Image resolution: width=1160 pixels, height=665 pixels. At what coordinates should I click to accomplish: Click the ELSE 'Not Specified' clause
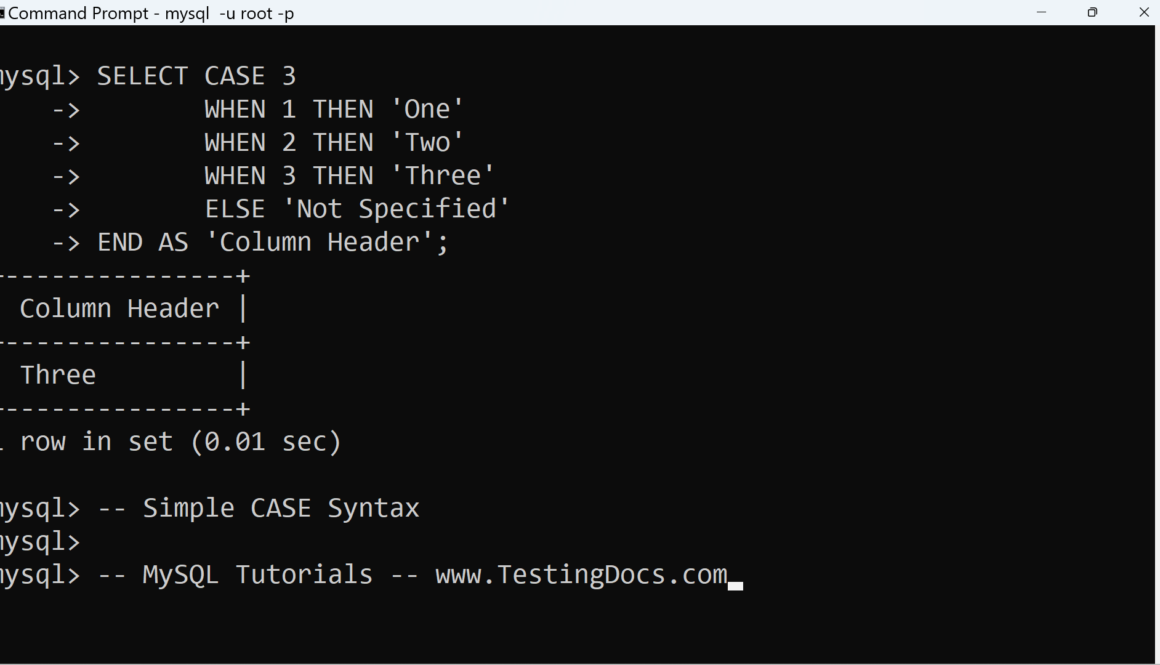357,208
